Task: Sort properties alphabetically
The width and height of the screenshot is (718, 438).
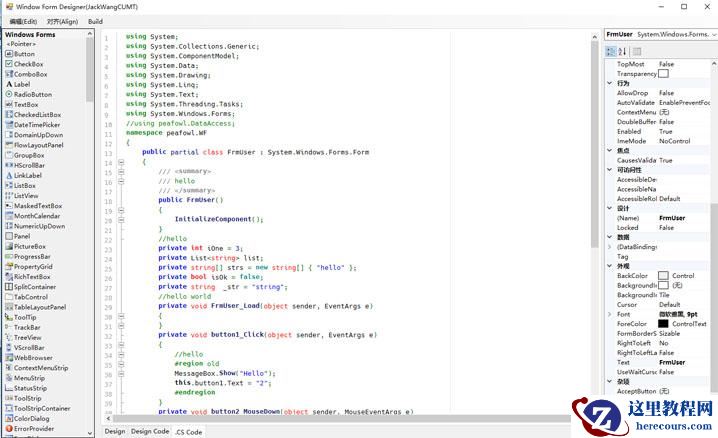Action: tap(622, 51)
